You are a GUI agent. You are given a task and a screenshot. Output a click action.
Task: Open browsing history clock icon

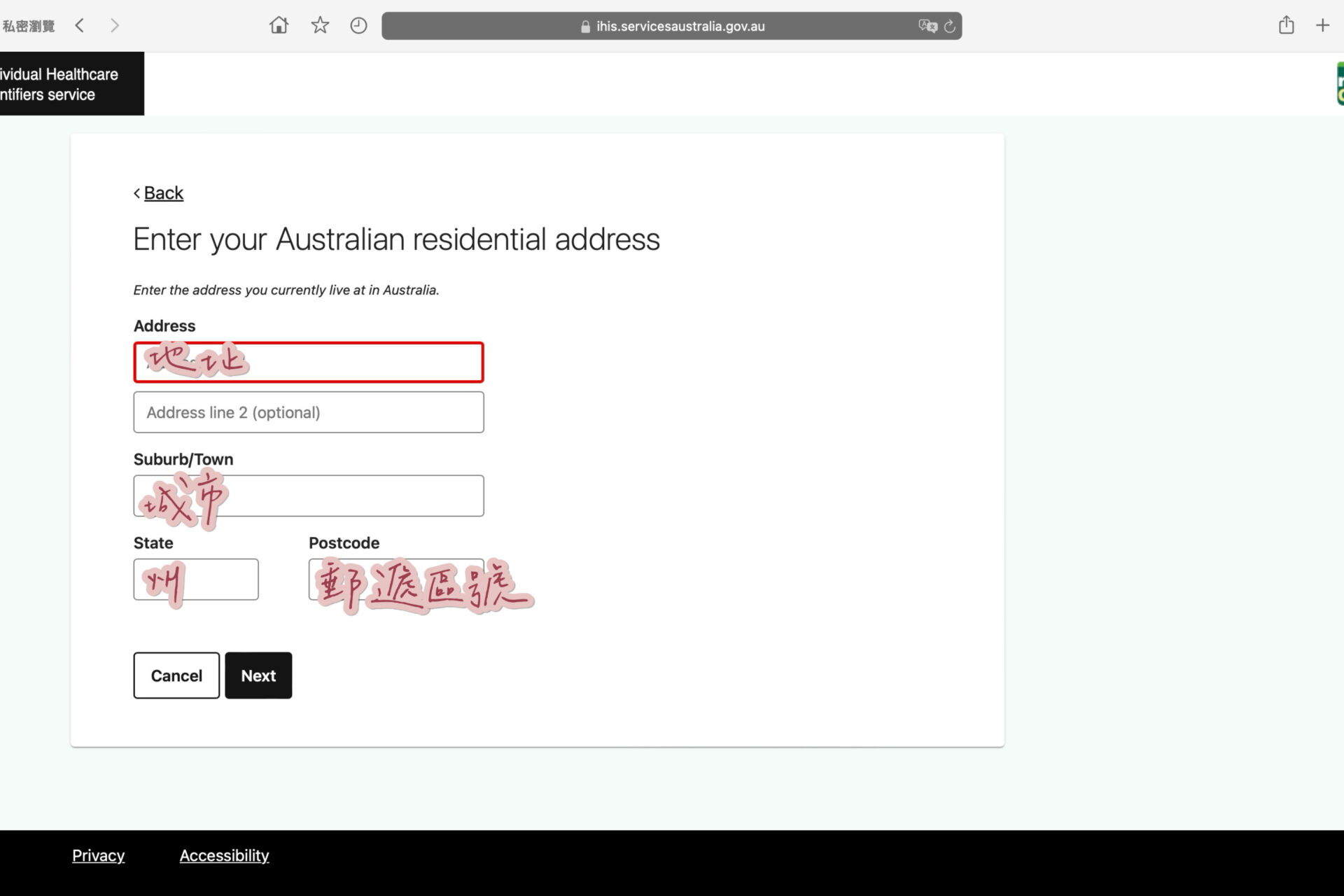coord(358,26)
